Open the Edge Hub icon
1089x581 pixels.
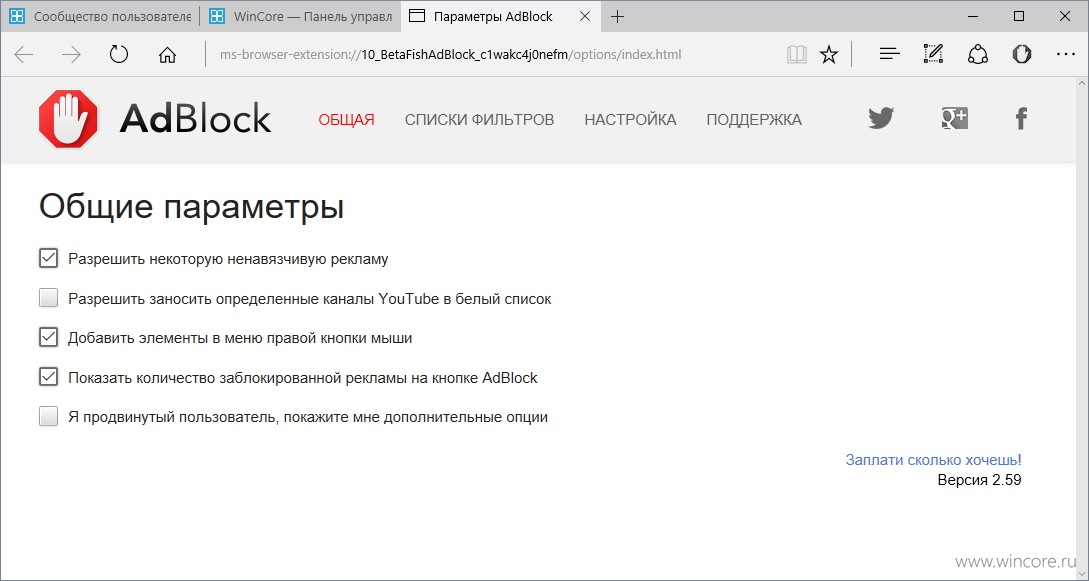(x=890, y=53)
